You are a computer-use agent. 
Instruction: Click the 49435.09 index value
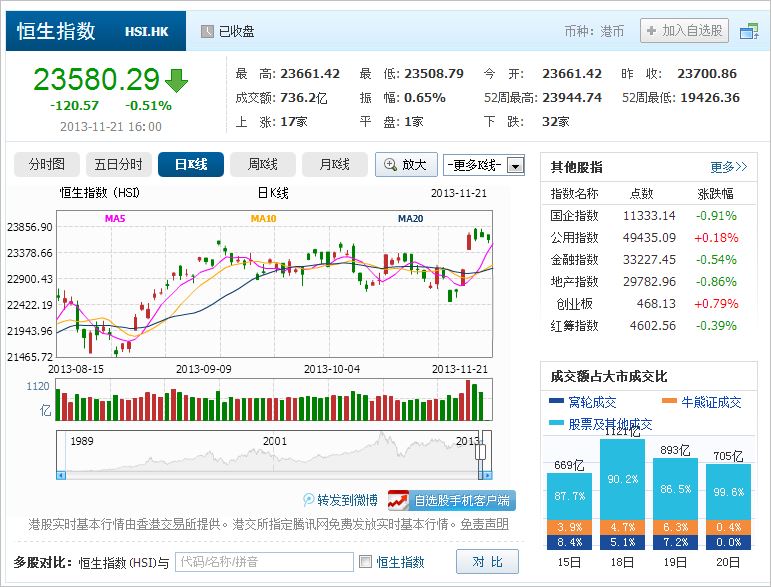(649, 237)
